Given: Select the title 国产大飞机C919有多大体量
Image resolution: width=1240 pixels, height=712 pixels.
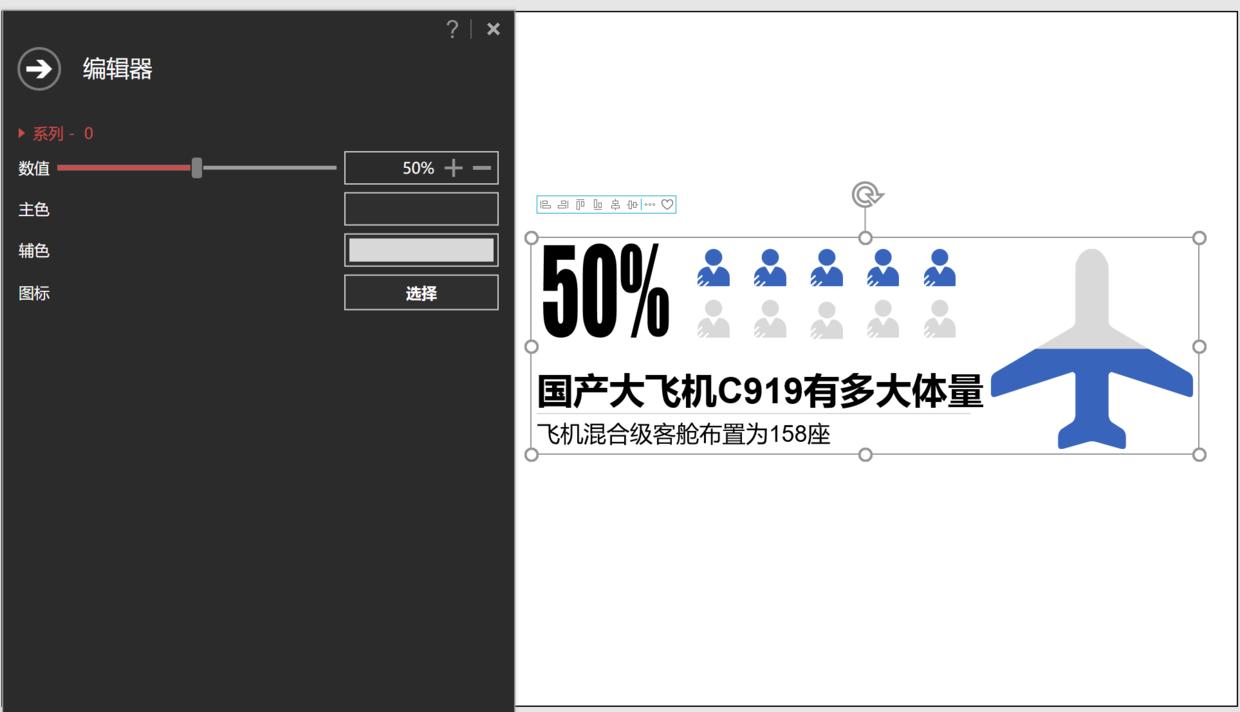Looking at the screenshot, I should (x=760, y=390).
